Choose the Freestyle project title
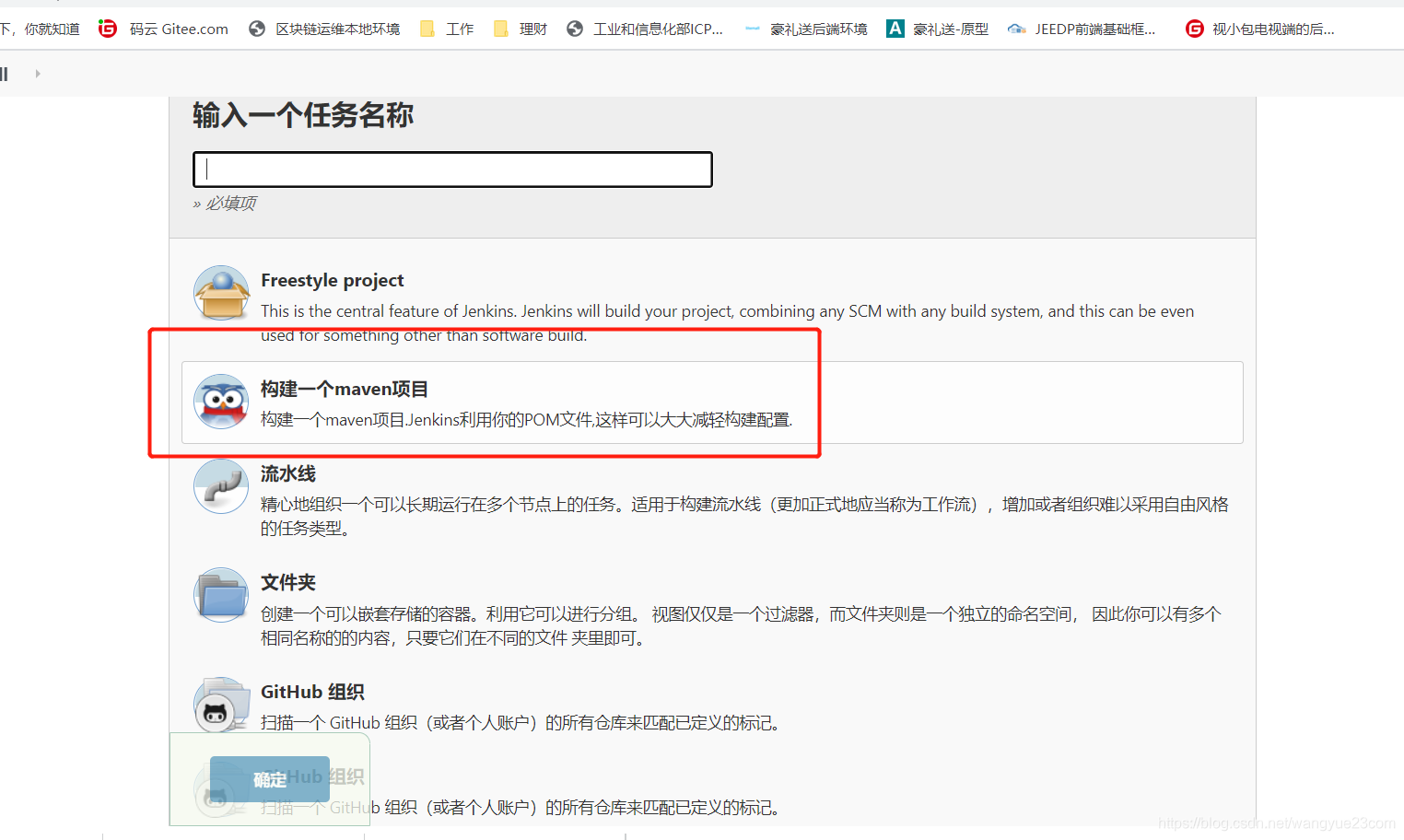Viewport: 1404px width, 840px height. click(x=332, y=280)
